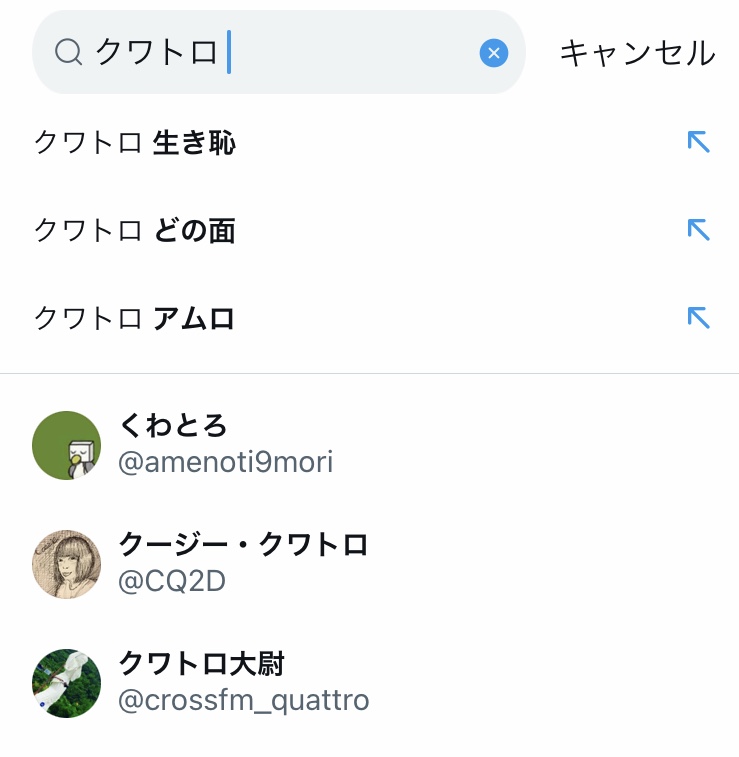Click the クージー・クワトロ account name
The image size is (739, 757).
pyautogui.click(x=244, y=545)
